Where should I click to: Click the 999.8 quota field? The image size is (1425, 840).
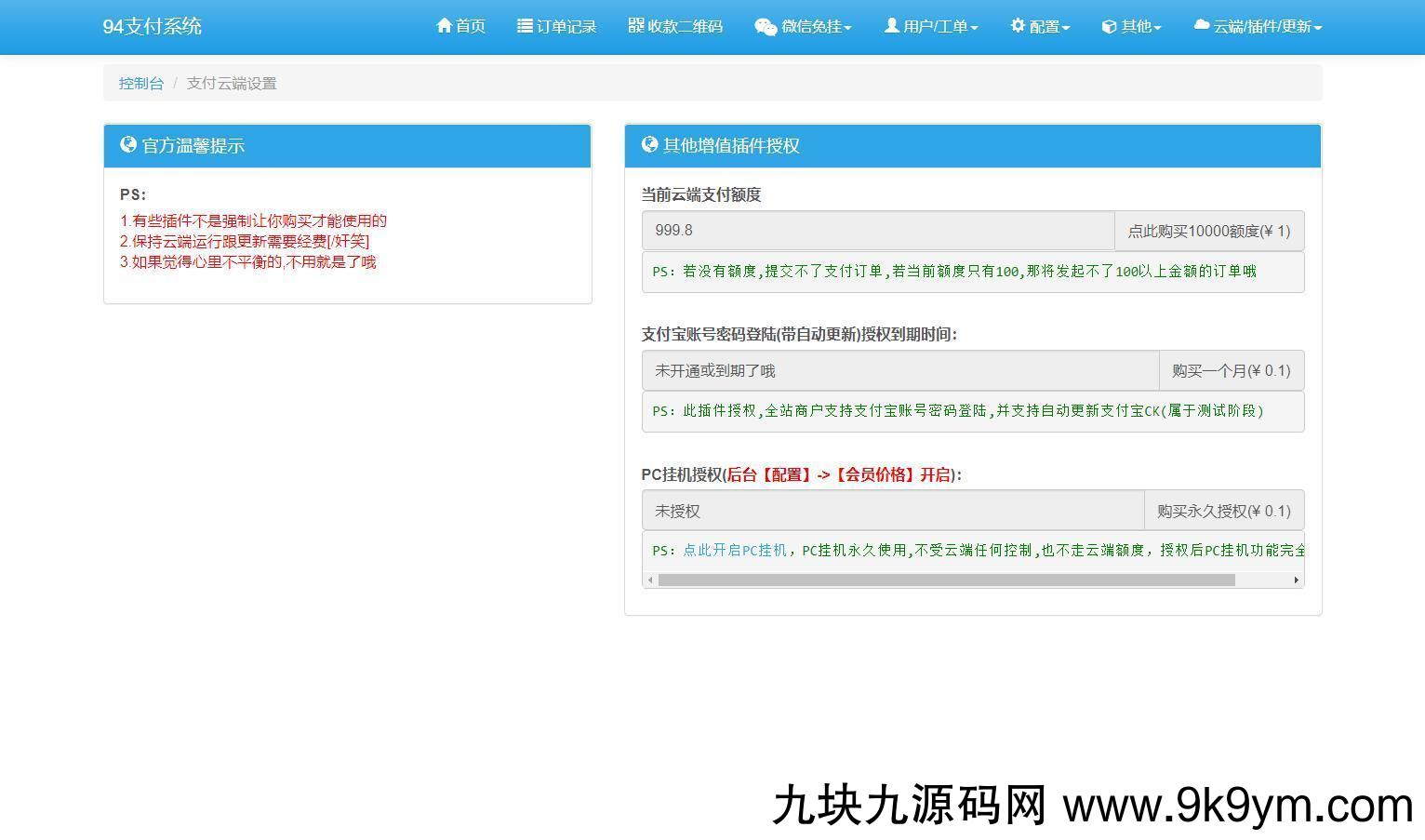[x=877, y=231]
